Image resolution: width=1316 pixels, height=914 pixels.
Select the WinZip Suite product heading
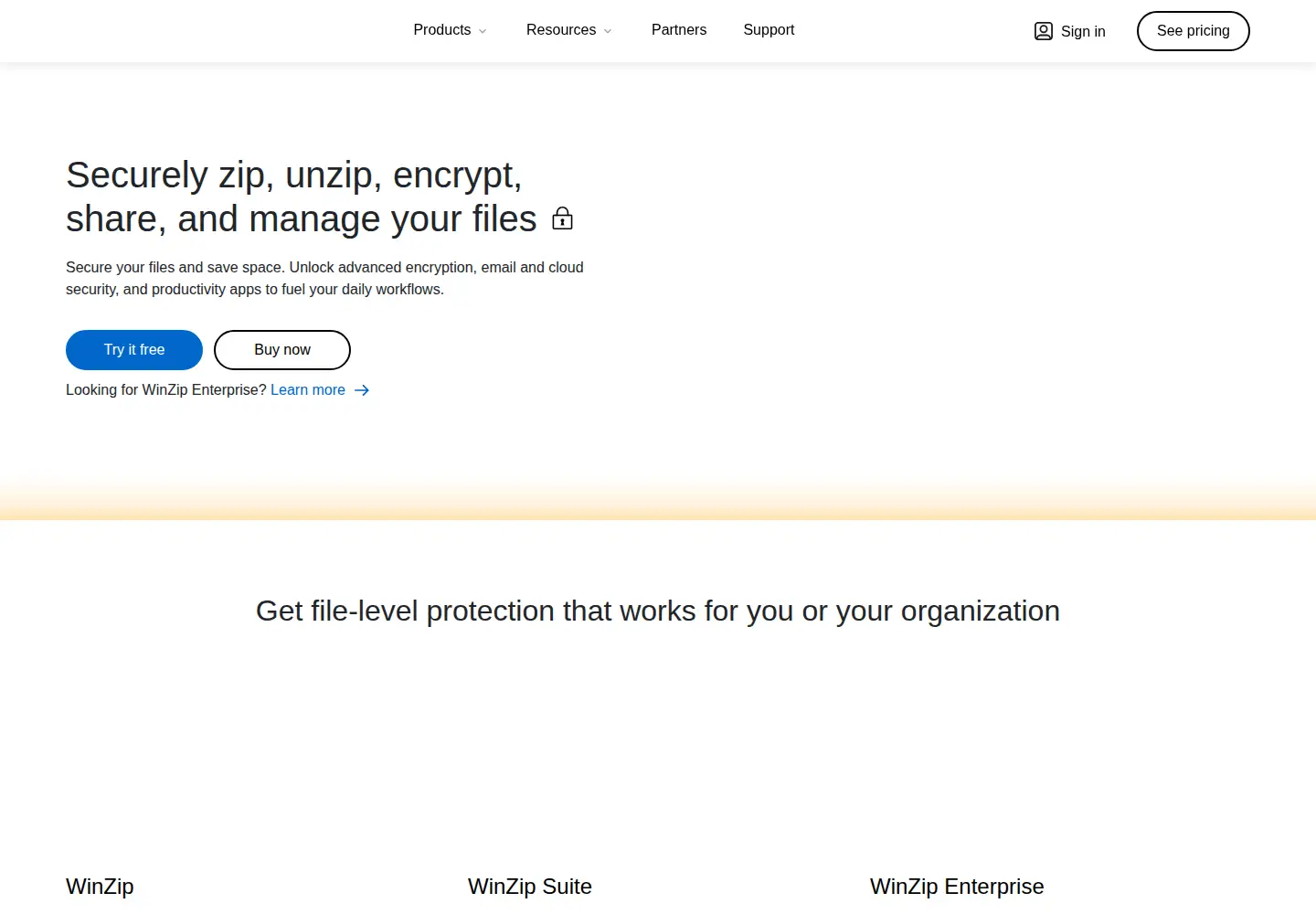click(530, 887)
